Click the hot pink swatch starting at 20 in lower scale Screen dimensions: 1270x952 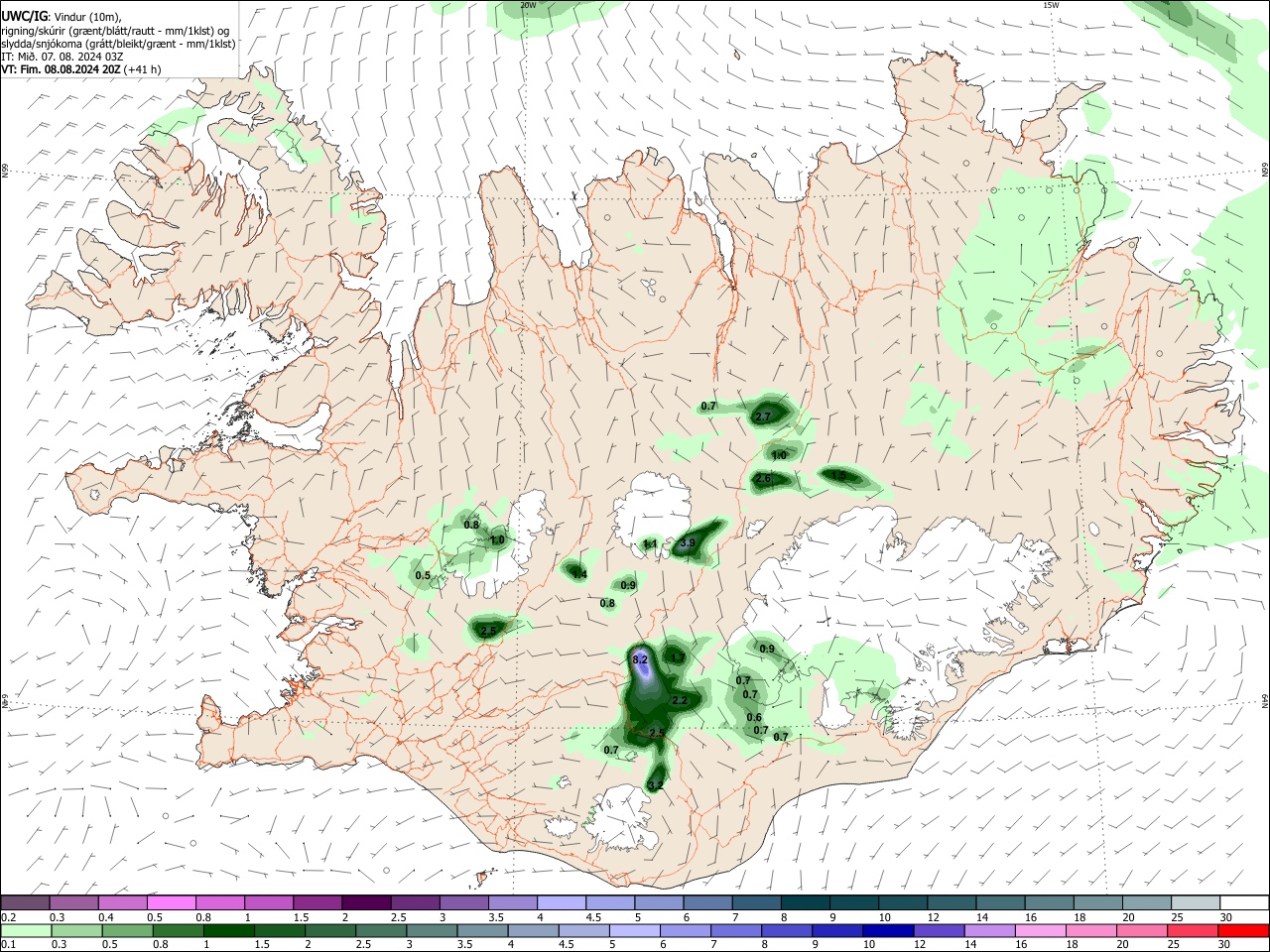[1142, 930]
